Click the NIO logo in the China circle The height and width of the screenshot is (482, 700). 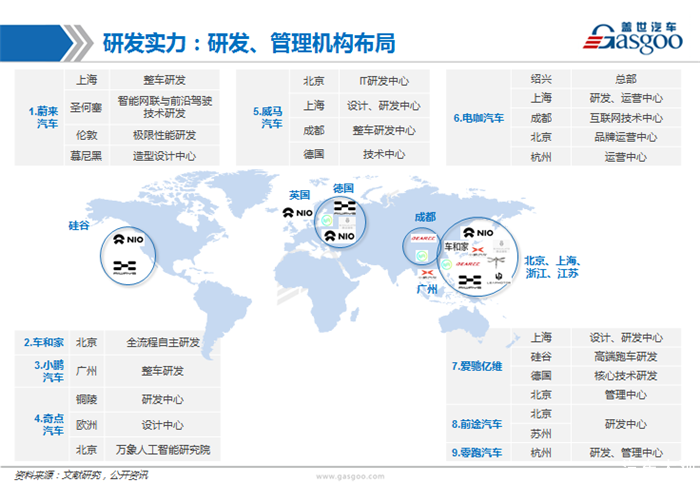point(478,233)
